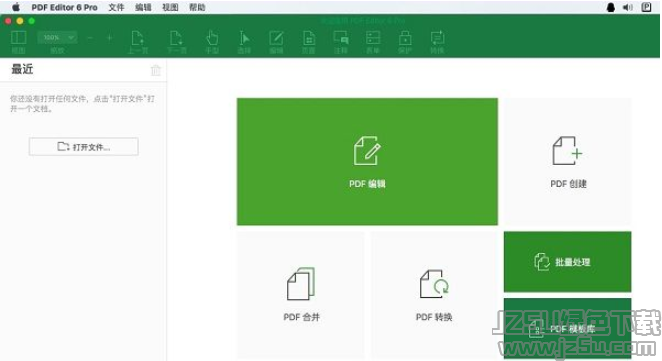Screen dimensions: 662x361
Task: Open the PDF Editor 6 Pro app menu
Action: 65,7
